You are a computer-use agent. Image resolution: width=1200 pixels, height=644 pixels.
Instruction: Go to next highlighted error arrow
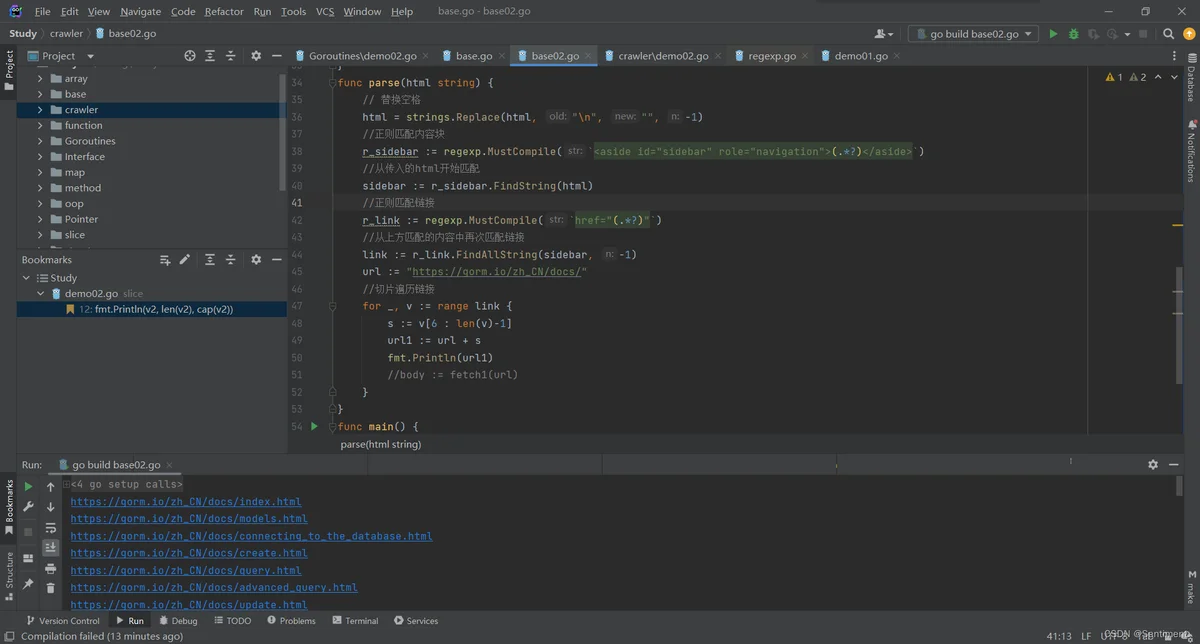pos(1172,77)
